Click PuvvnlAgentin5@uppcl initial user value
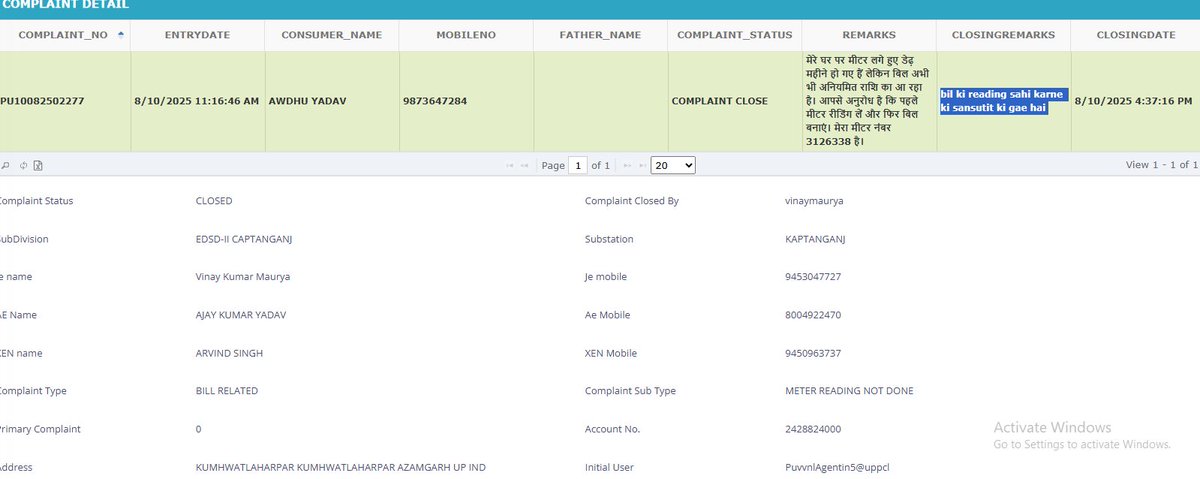This screenshot has width=1200, height=479. [837, 467]
